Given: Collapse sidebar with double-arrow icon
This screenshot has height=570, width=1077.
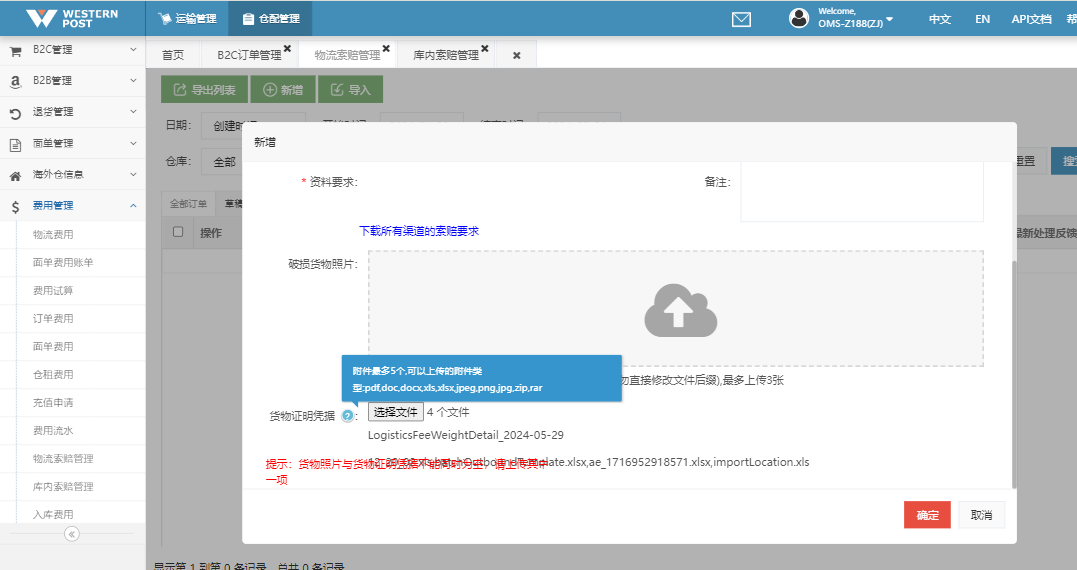Looking at the screenshot, I should click(71, 534).
